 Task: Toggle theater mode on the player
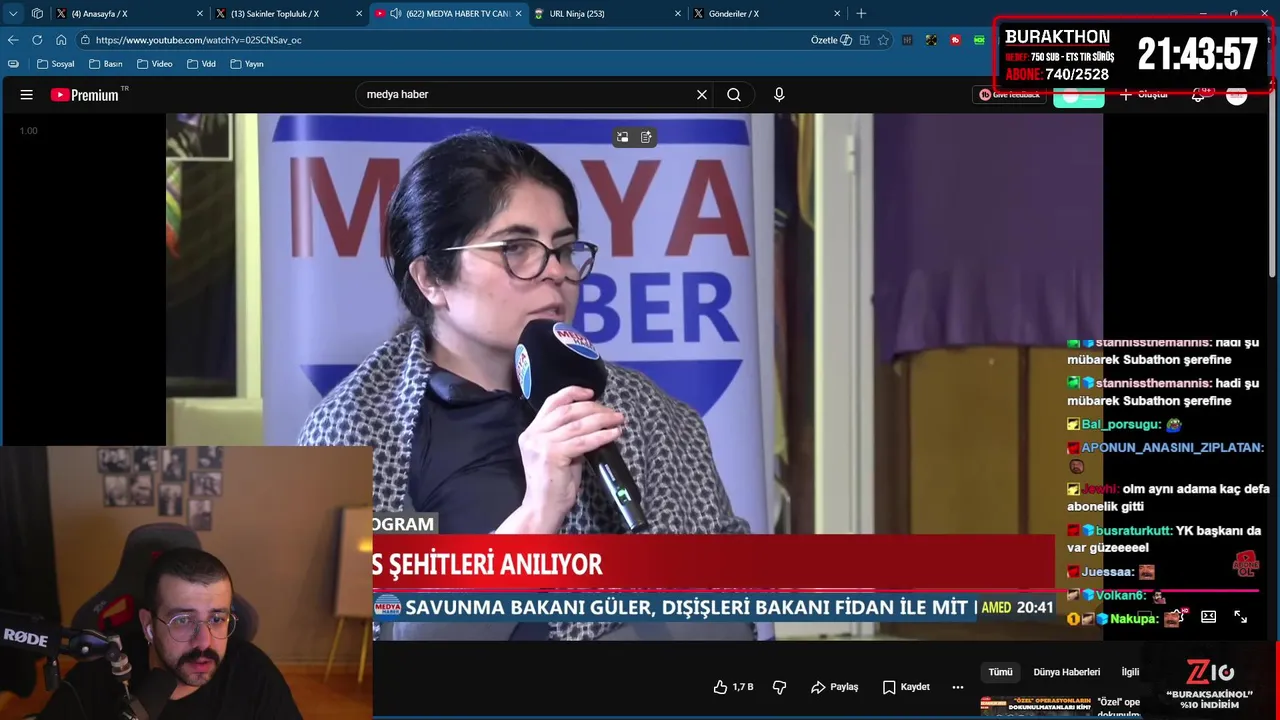(1208, 617)
